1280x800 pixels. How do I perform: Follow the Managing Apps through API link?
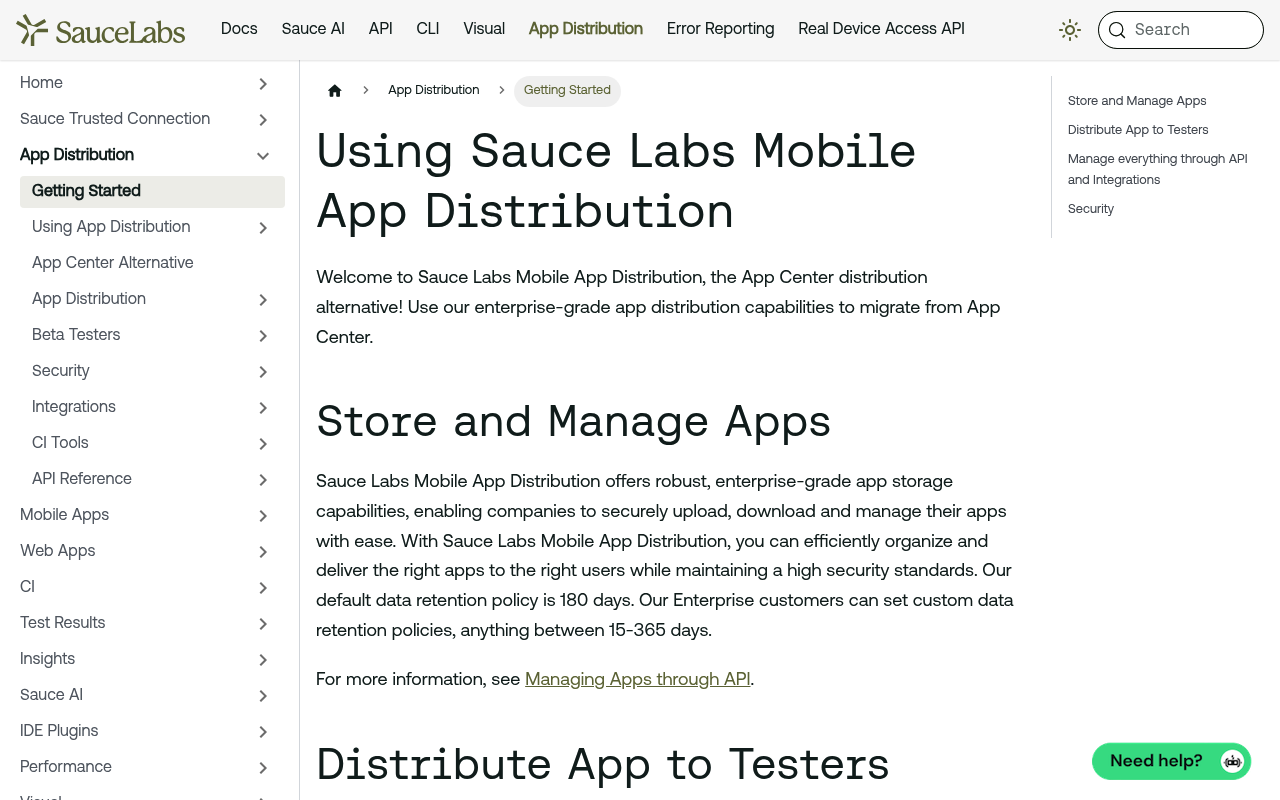[638, 679]
